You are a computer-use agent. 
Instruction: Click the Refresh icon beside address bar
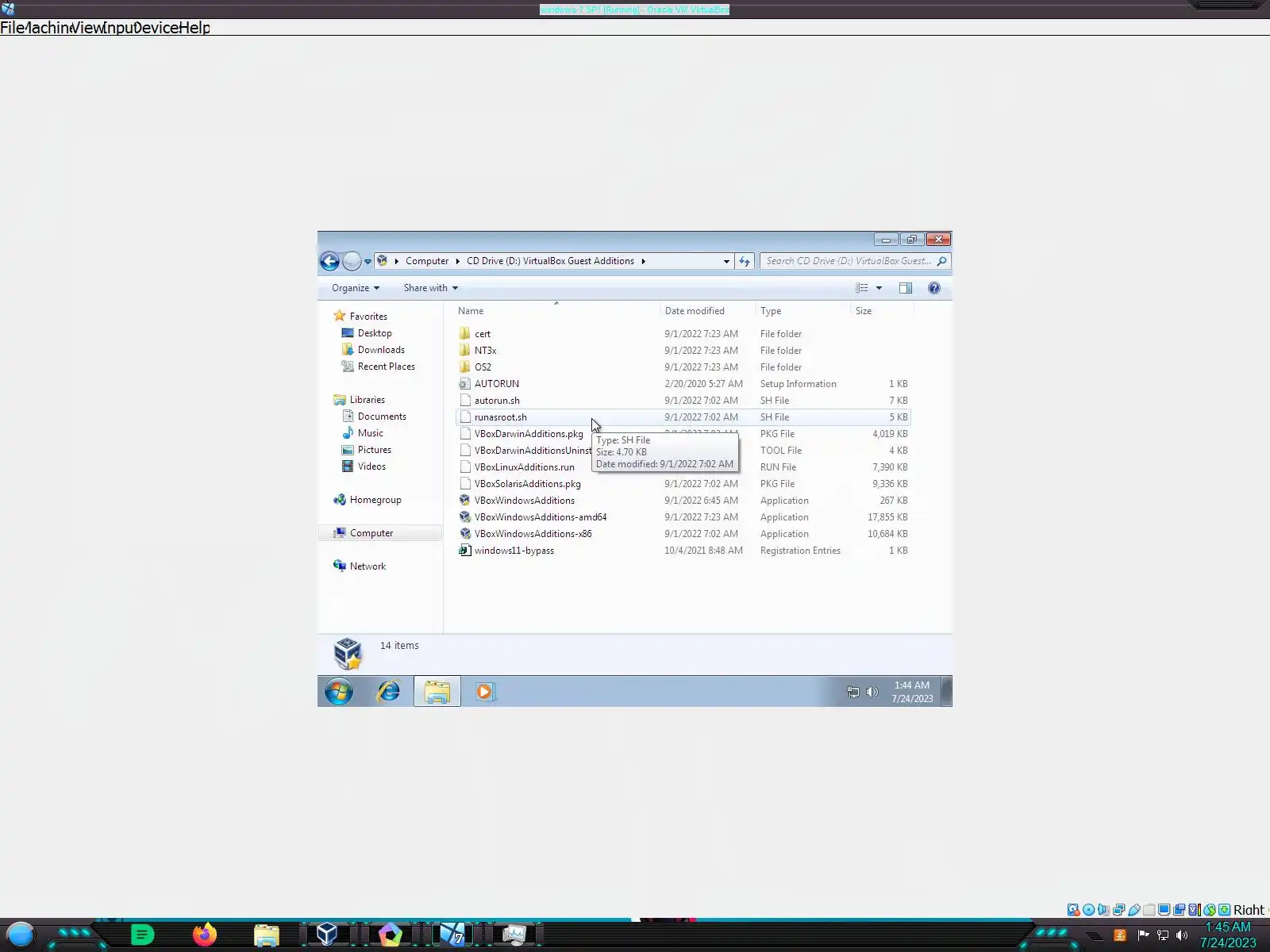[745, 261]
